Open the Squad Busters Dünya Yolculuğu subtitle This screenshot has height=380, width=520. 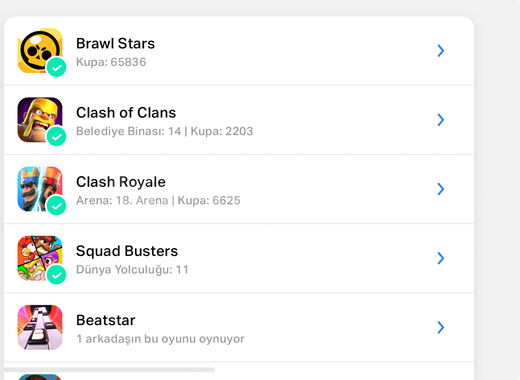[132, 270]
